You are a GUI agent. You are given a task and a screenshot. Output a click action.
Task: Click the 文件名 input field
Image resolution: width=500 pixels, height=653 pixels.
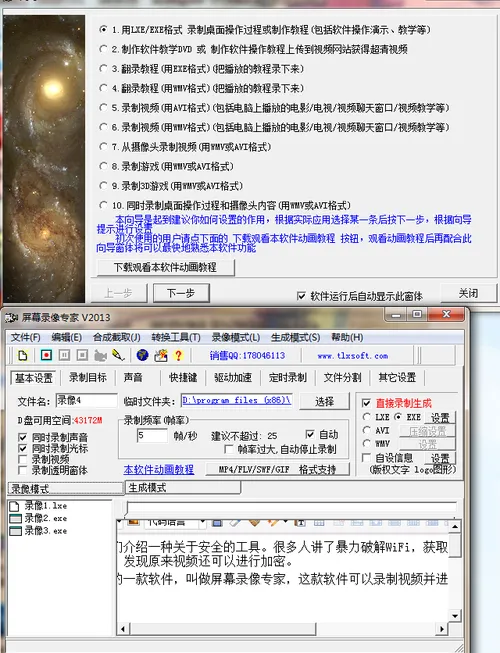point(87,401)
